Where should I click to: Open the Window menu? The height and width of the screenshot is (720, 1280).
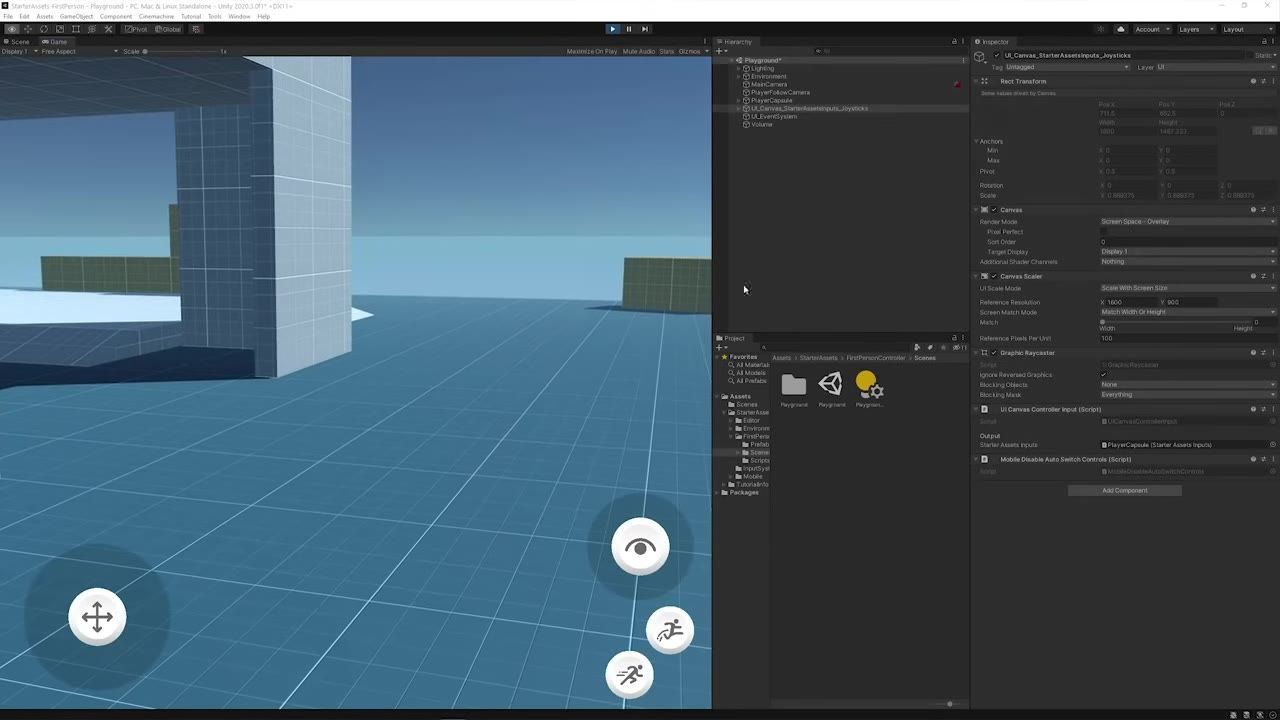(x=239, y=17)
